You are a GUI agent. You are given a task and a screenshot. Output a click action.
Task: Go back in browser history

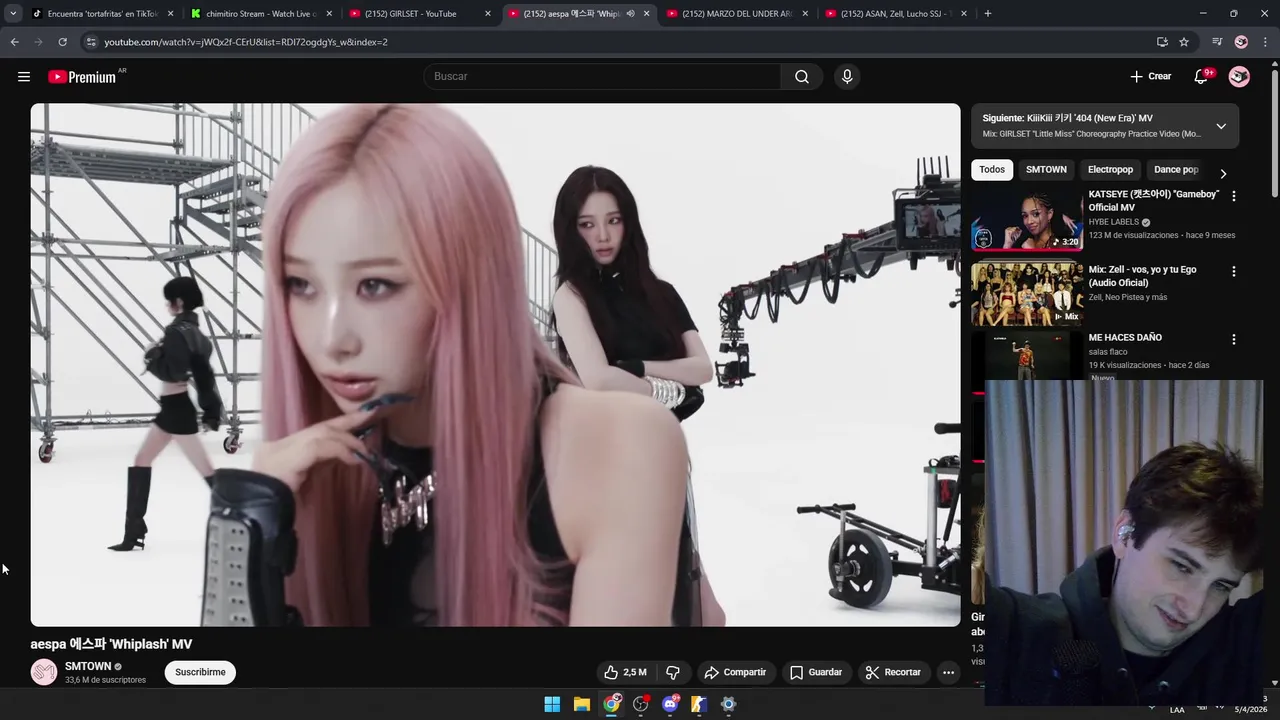[x=14, y=42]
